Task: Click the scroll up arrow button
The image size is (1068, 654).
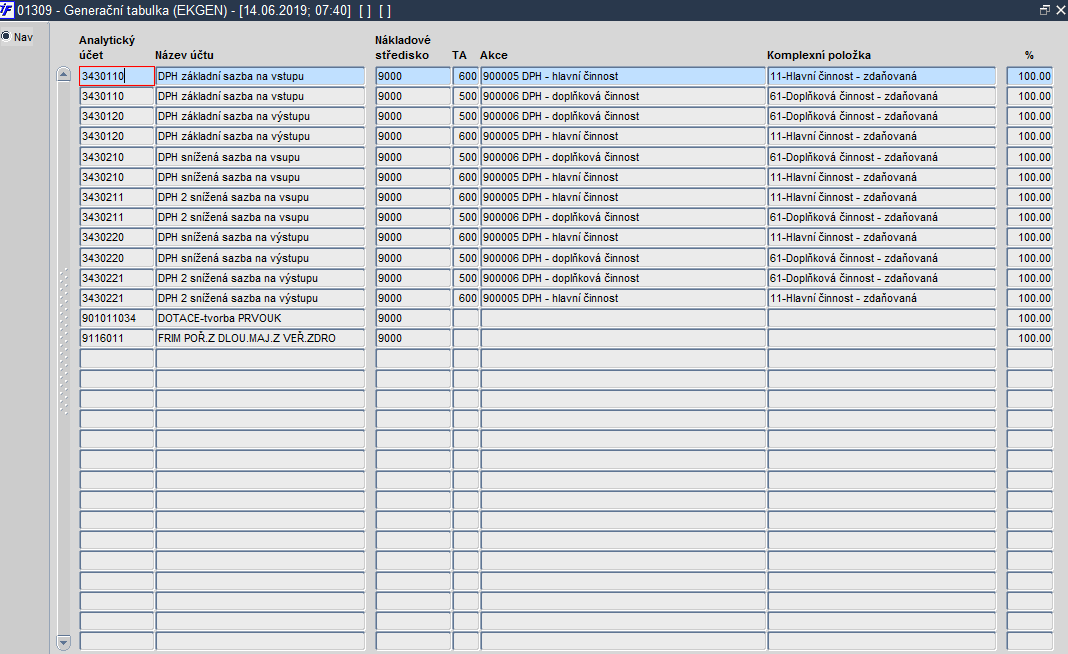Action: (x=63, y=75)
